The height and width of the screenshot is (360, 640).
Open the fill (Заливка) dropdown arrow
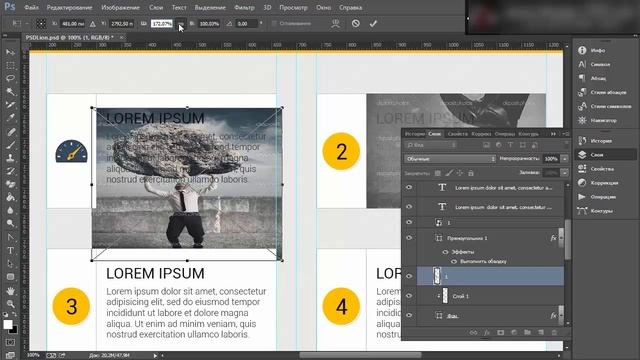[x=564, y=173]
